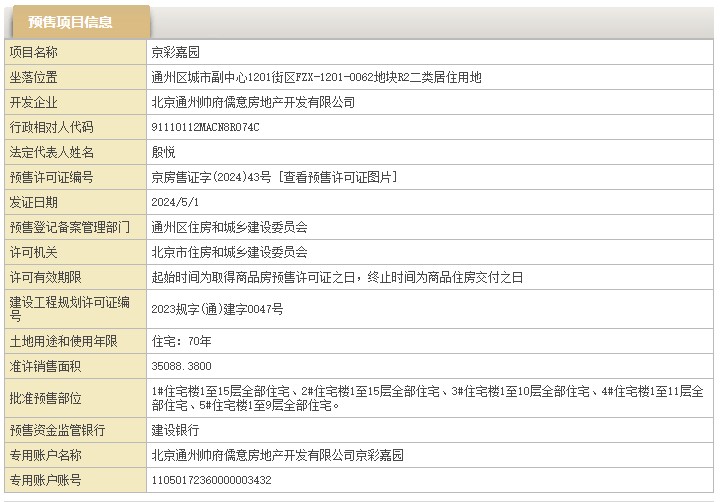
Task: Click issue date 2024/5/1
Action: click(x=175, y=202)
